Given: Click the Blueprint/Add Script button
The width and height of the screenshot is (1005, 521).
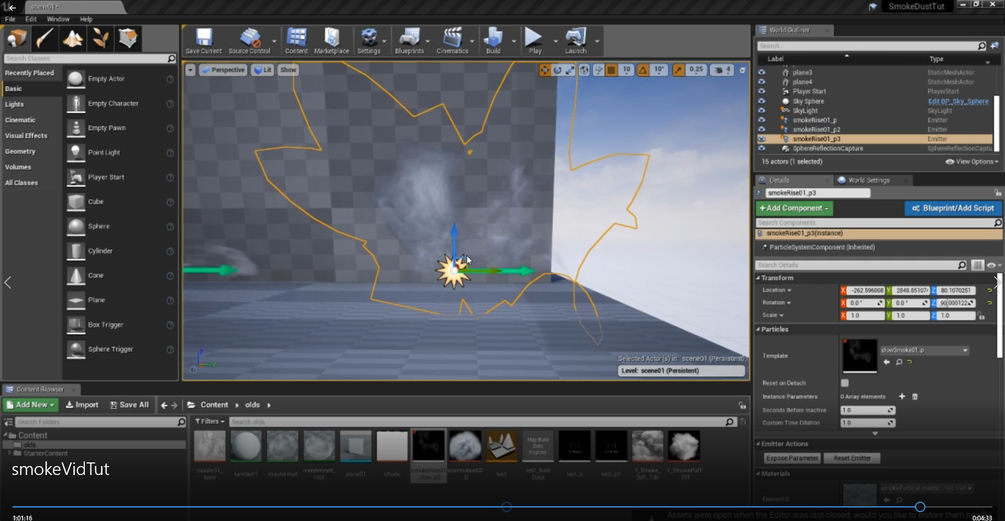Looking at the screenshot, I should click(953, 208).
